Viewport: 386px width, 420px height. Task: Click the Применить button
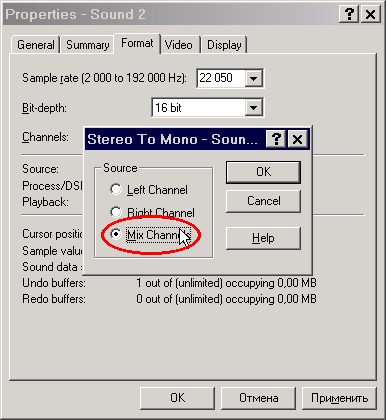[x=339, y=398]
